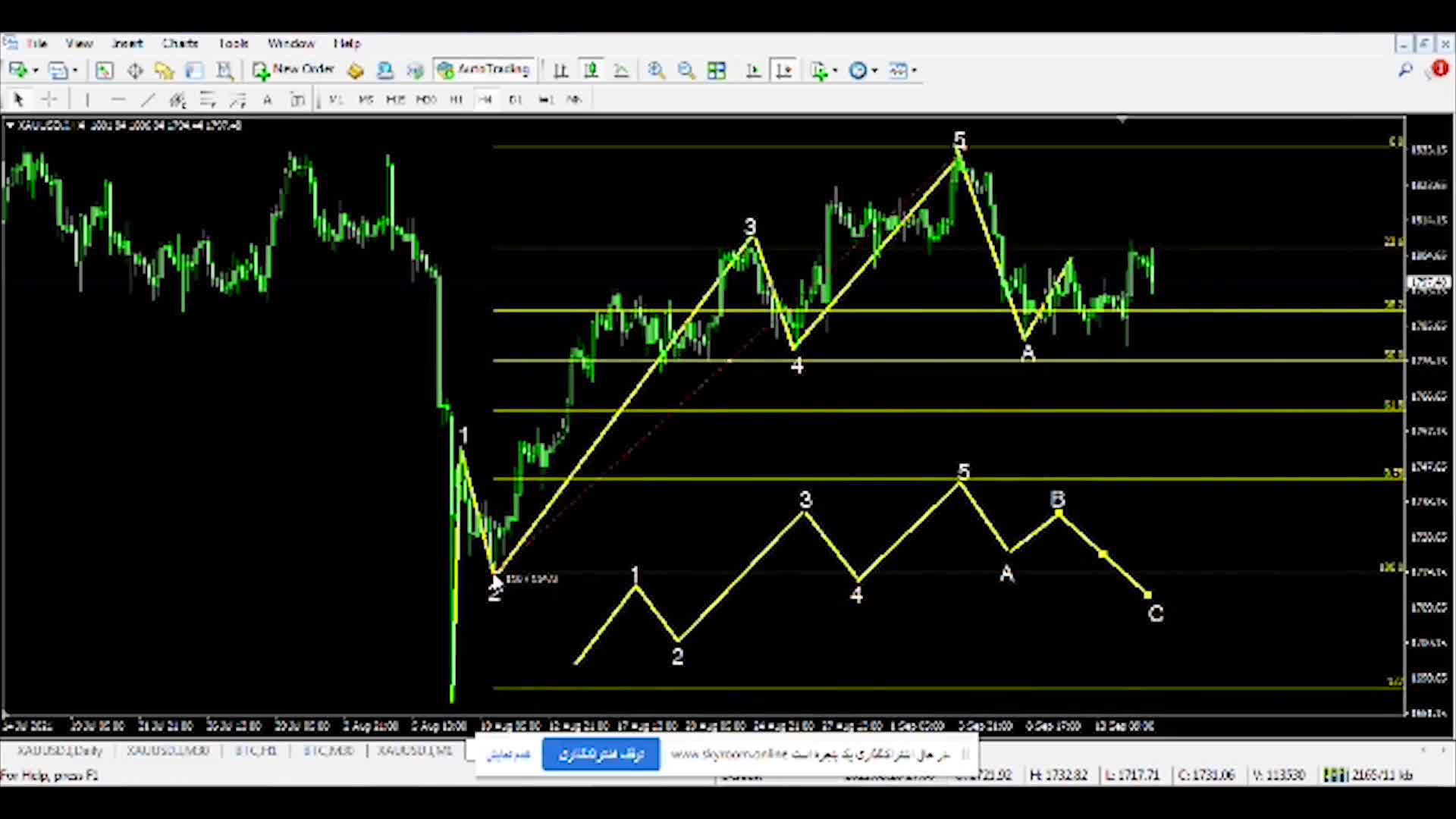Enable the Chart Shift button
The image size is (1456, 819).
(x=783, y=71)
